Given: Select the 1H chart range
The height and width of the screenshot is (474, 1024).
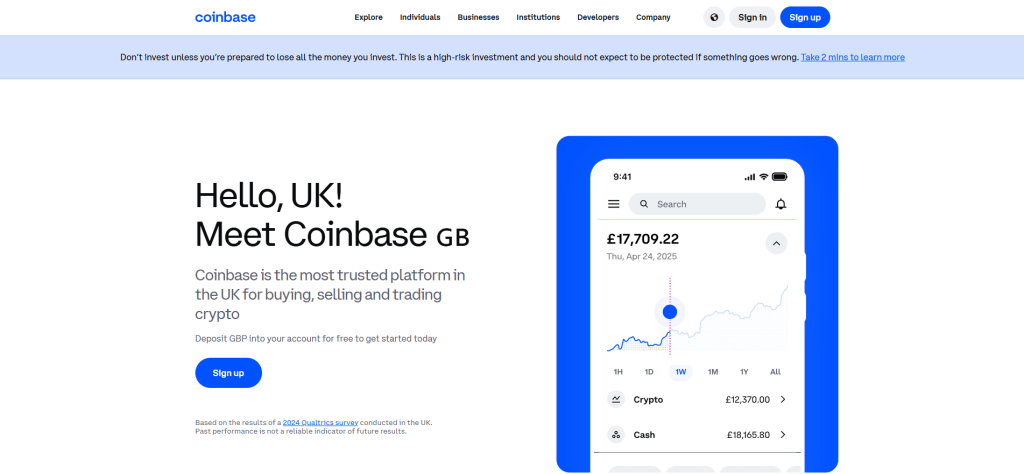Looking at the screenshot, I should coord(618,371).
